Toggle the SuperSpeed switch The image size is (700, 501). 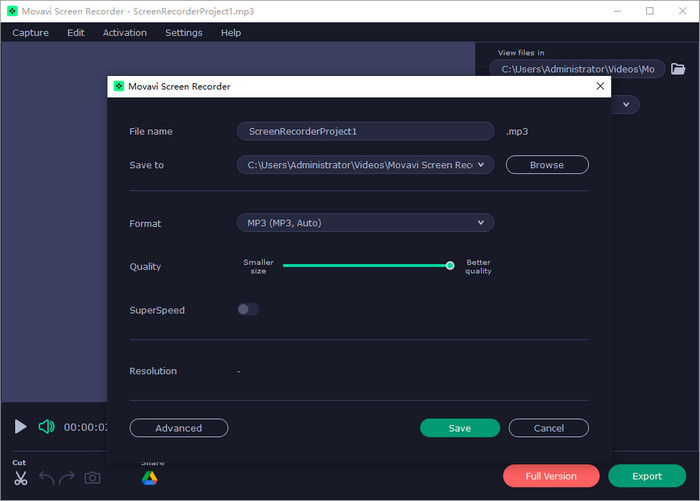point(248,309)
